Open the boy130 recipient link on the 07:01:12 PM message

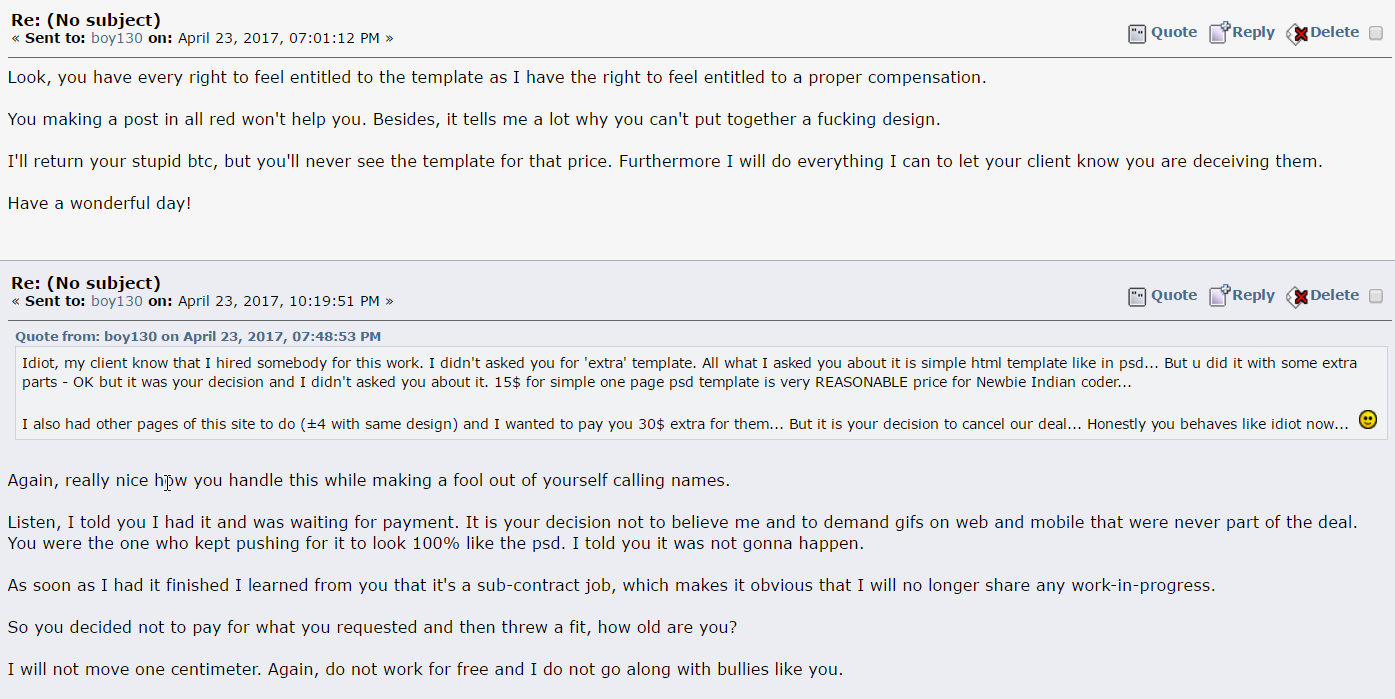(117, 38)
